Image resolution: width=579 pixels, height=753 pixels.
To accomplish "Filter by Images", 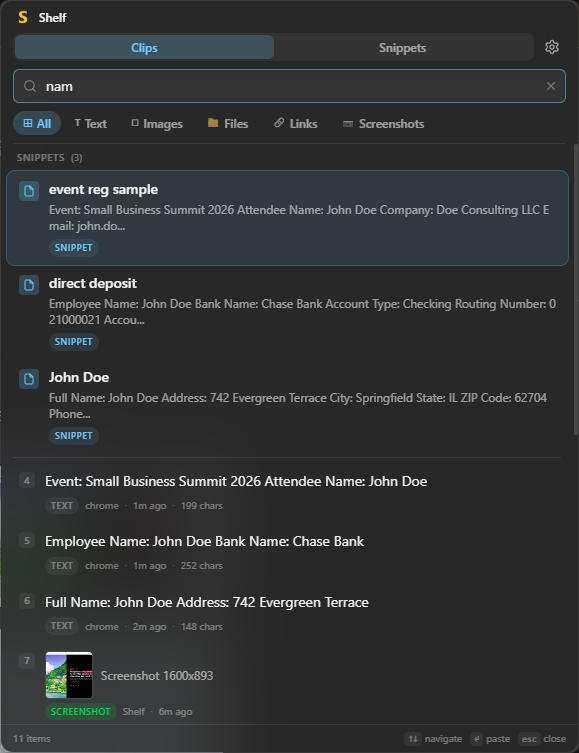I will (157, 123).
